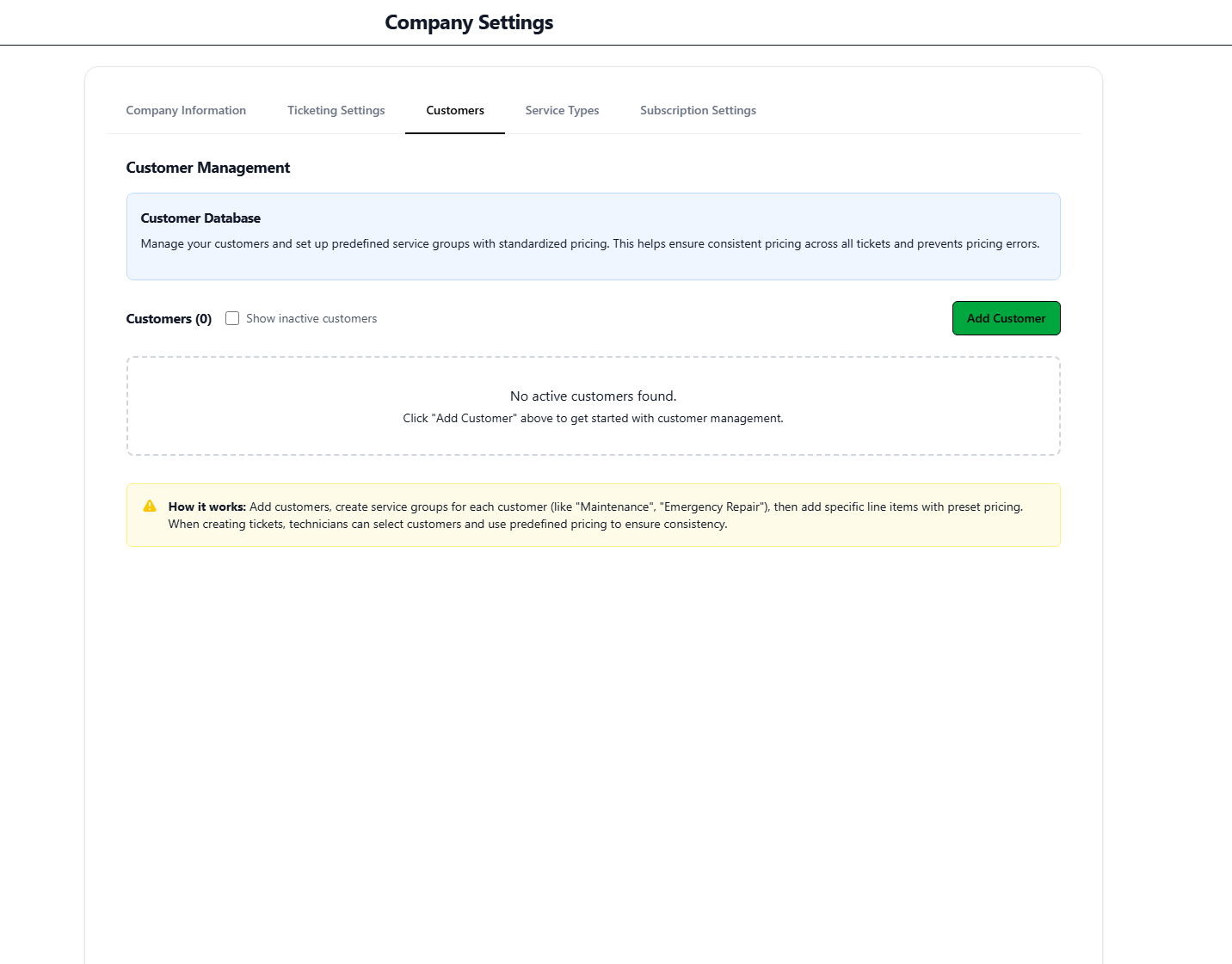The height and width of the screenshot is (964, 1232).
Task: Click the How it works notice text
Action: tap(594, 514)
